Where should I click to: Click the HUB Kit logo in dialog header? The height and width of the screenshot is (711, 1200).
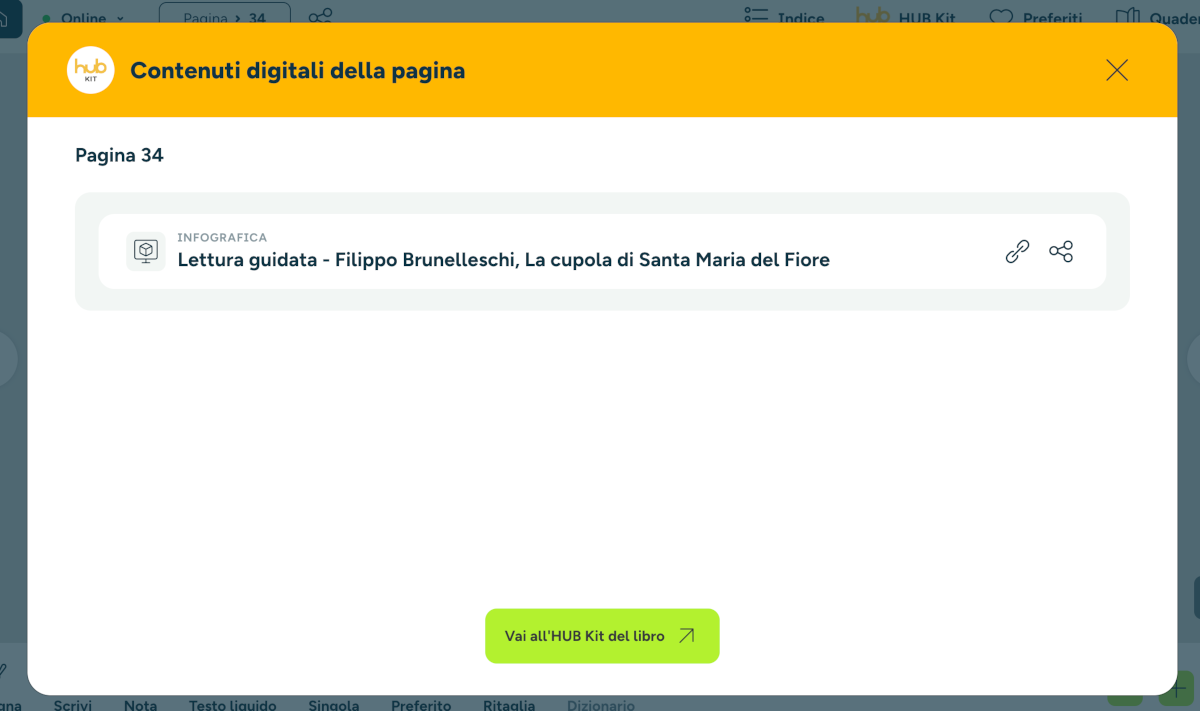91,70
